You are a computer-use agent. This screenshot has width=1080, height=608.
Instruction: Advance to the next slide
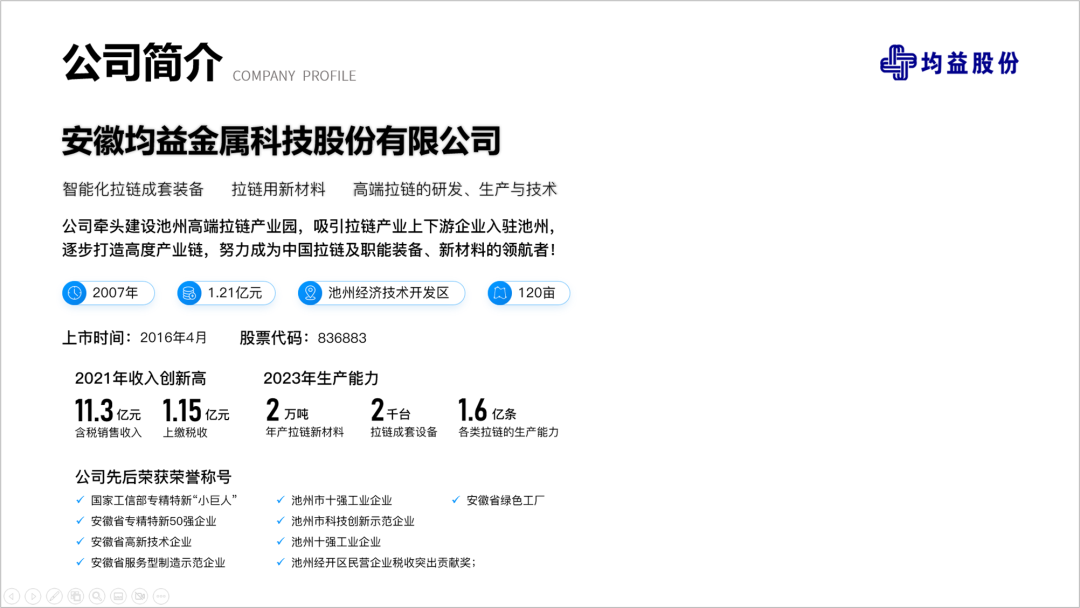tap(33, 596)
